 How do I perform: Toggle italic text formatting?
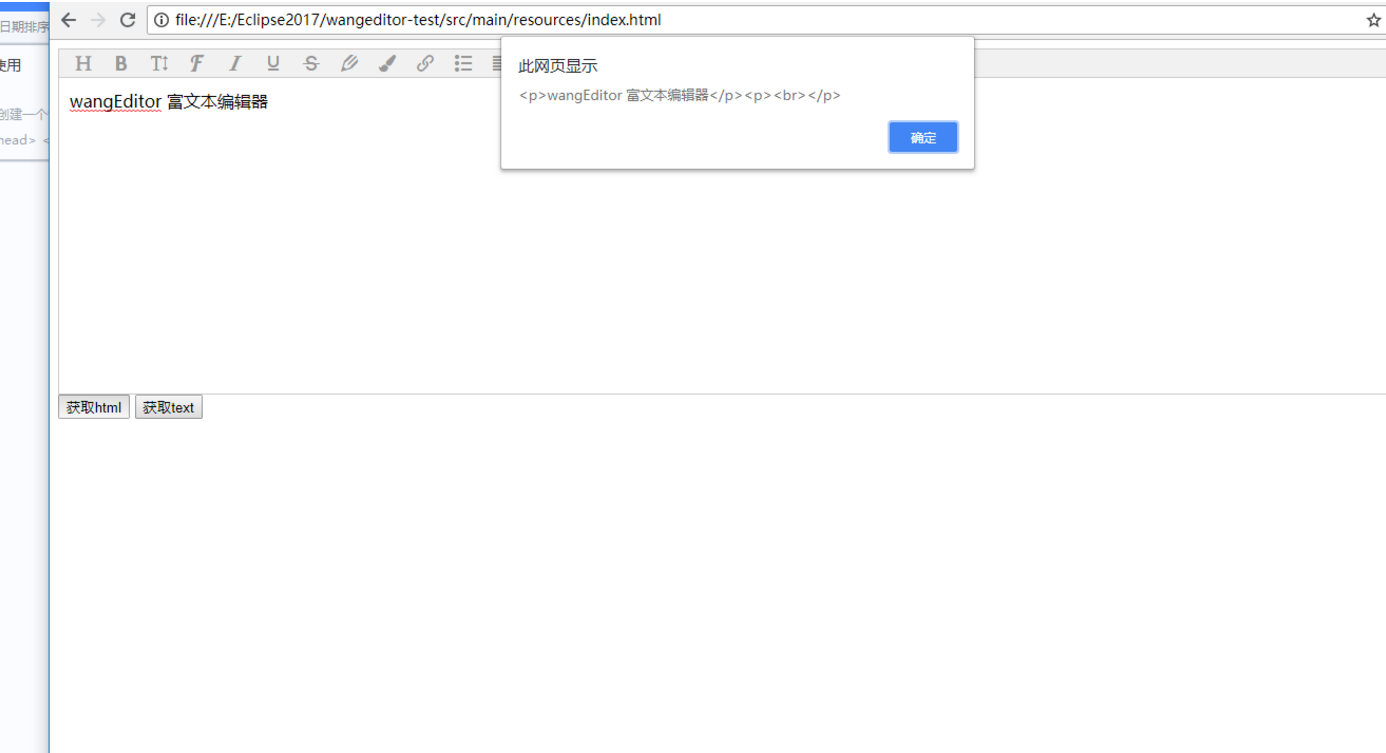pos(235,63)
